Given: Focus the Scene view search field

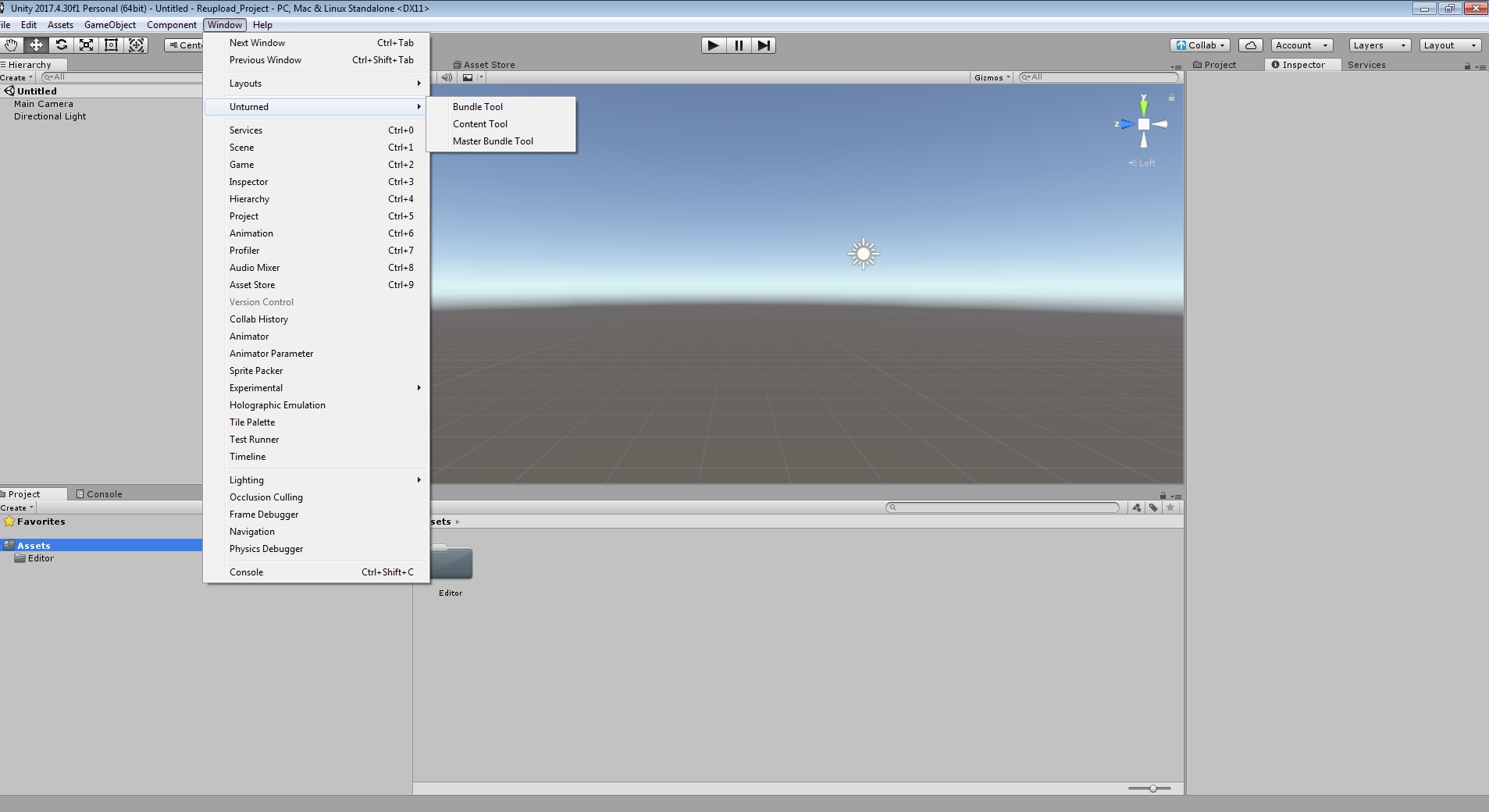Looking at the screenshot, I should click(x=1099, y=77).
